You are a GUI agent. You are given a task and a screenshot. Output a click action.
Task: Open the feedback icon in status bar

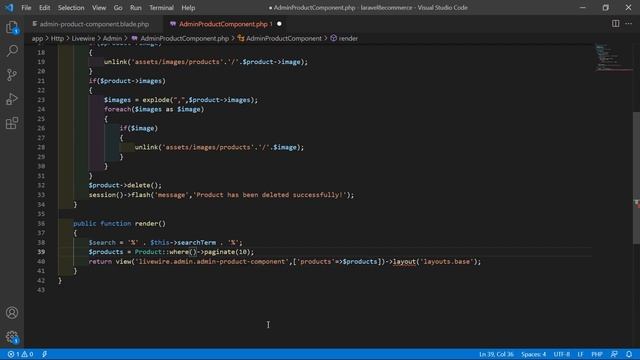(x=614, y=354)
